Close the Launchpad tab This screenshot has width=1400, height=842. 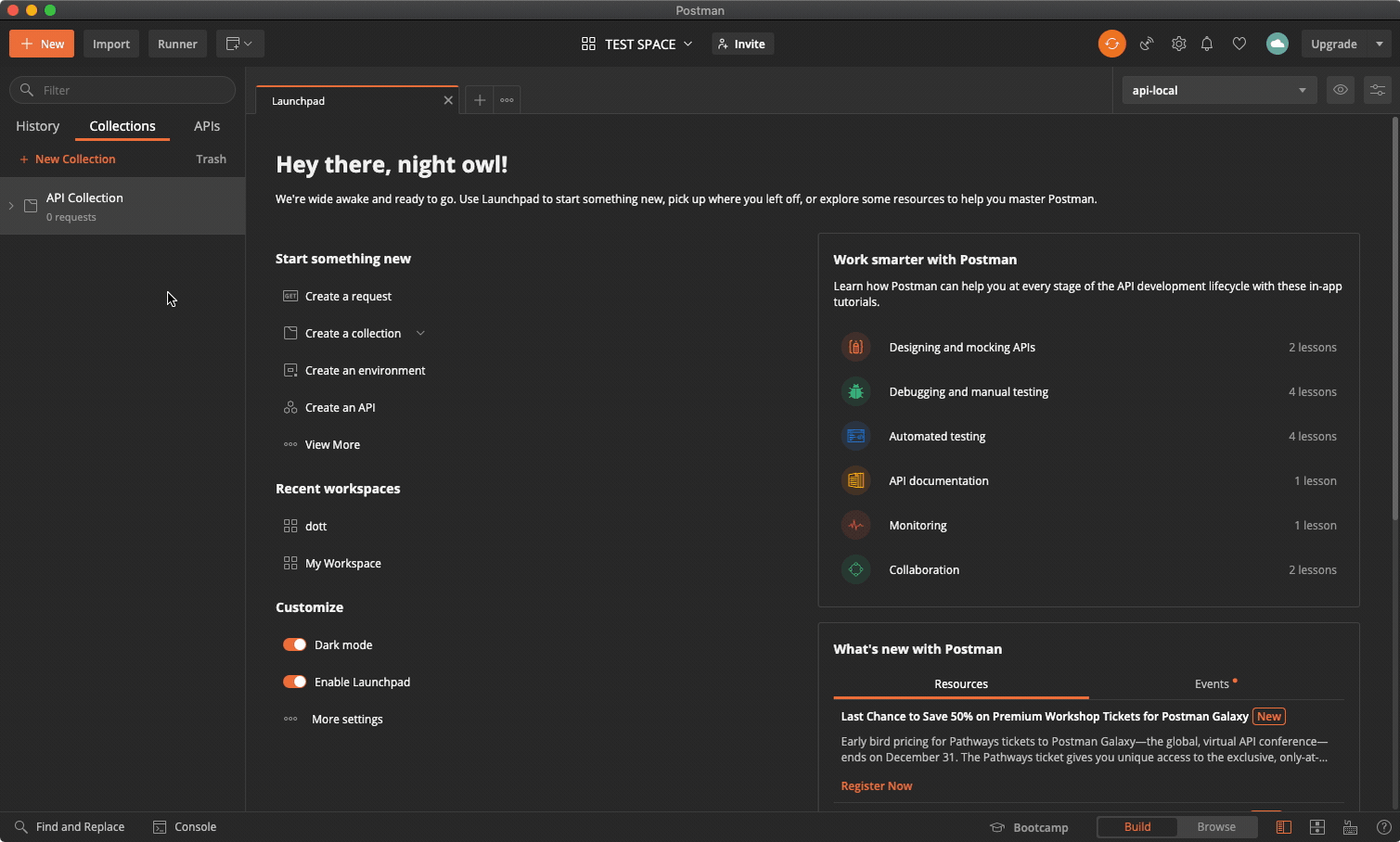[x=448, y=100]
